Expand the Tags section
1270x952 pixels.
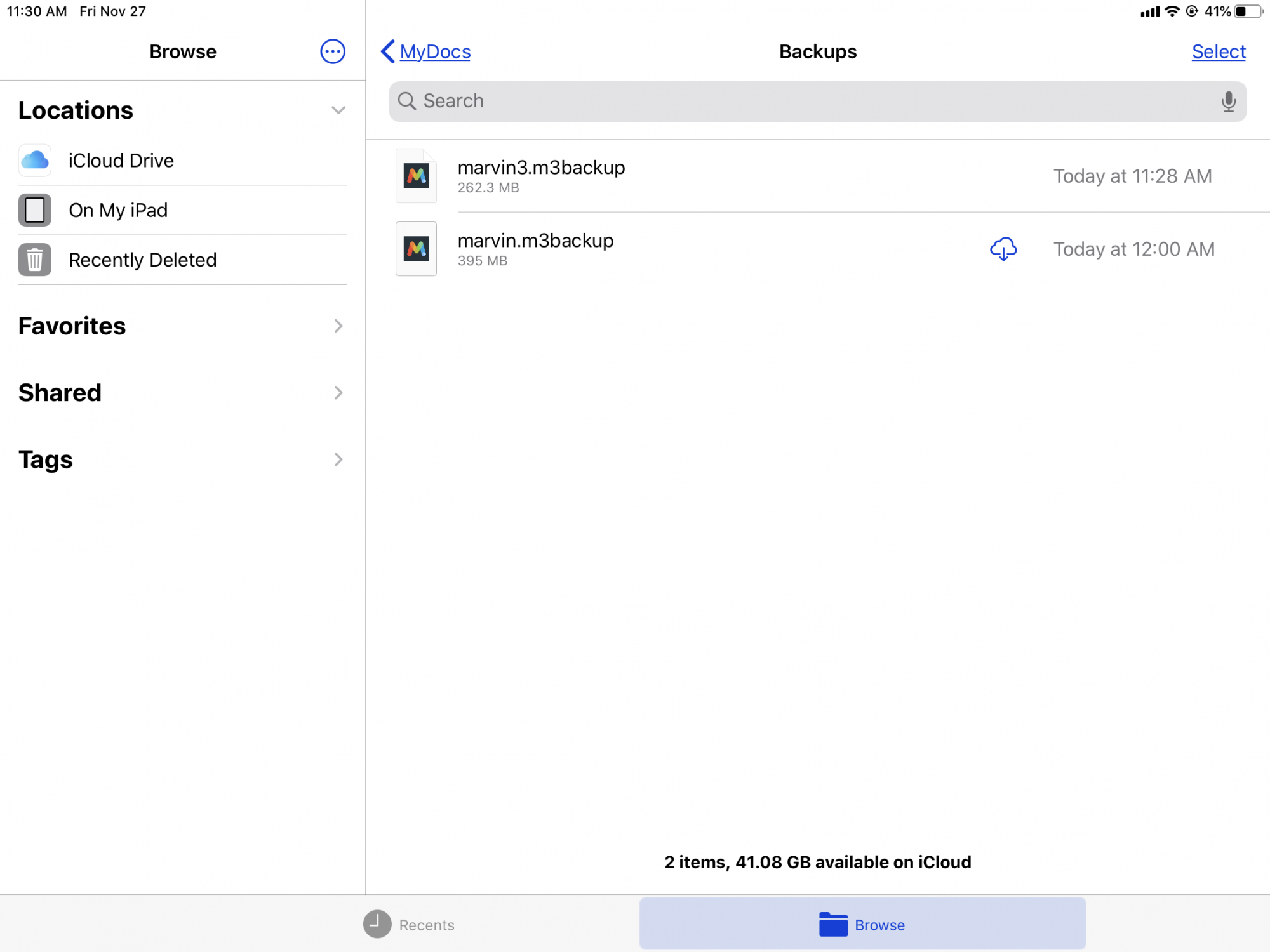coord(338,459)
